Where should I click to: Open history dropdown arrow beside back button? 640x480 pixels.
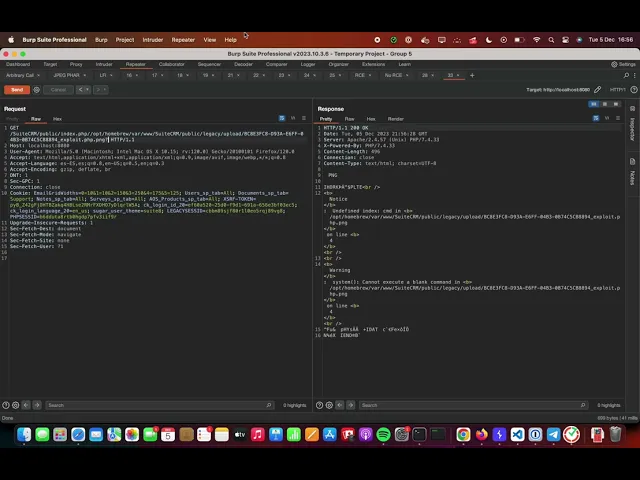tap(87, 90)
